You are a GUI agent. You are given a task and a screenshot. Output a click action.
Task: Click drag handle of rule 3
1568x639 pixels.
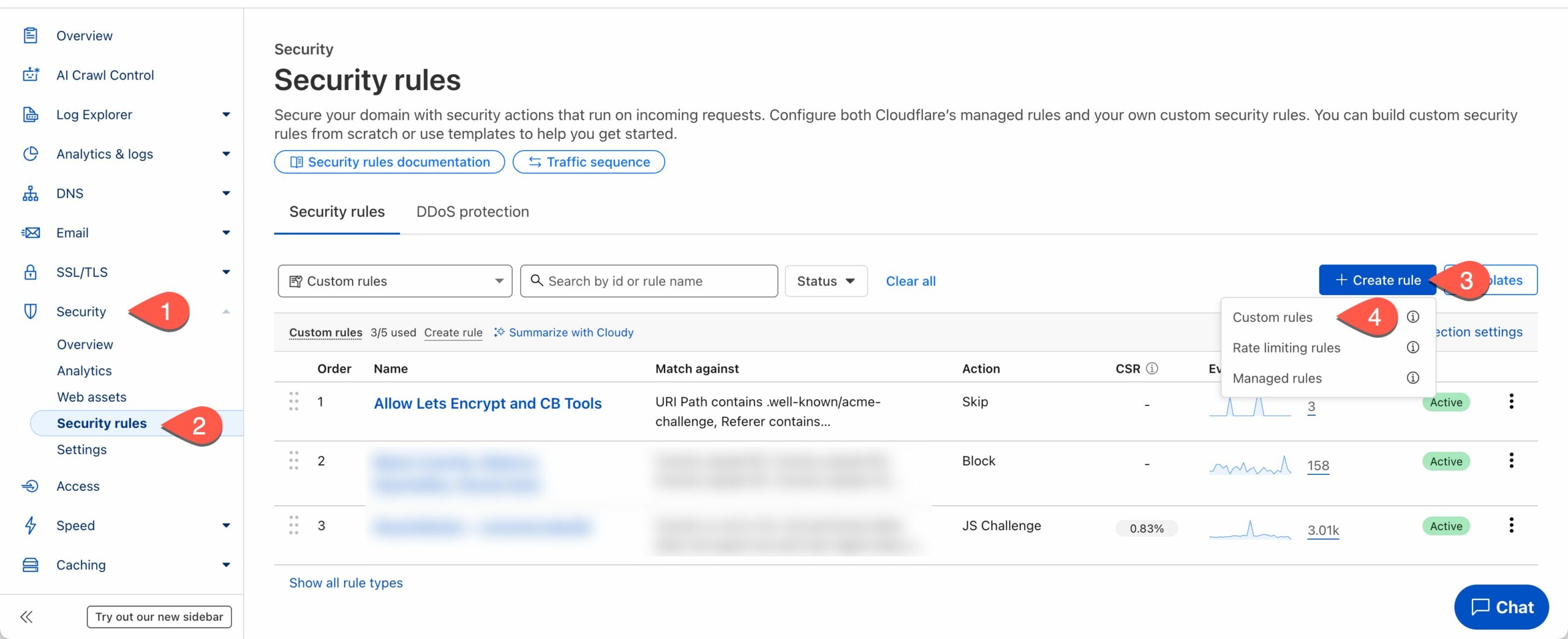click(x=294, y=525)
